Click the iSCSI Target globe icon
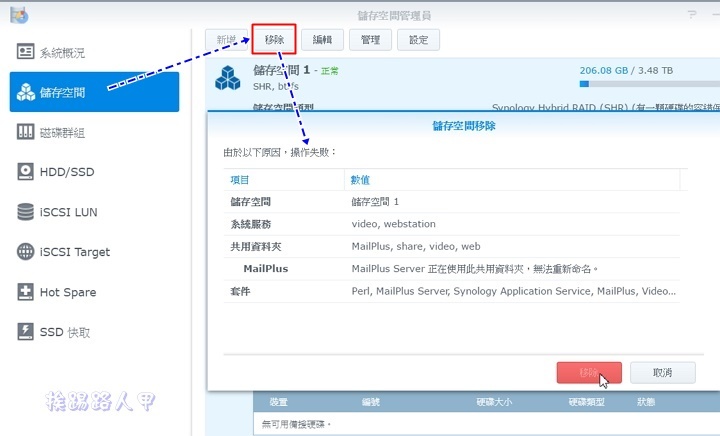This screenshot has height=436, width=720. (25, 252)
